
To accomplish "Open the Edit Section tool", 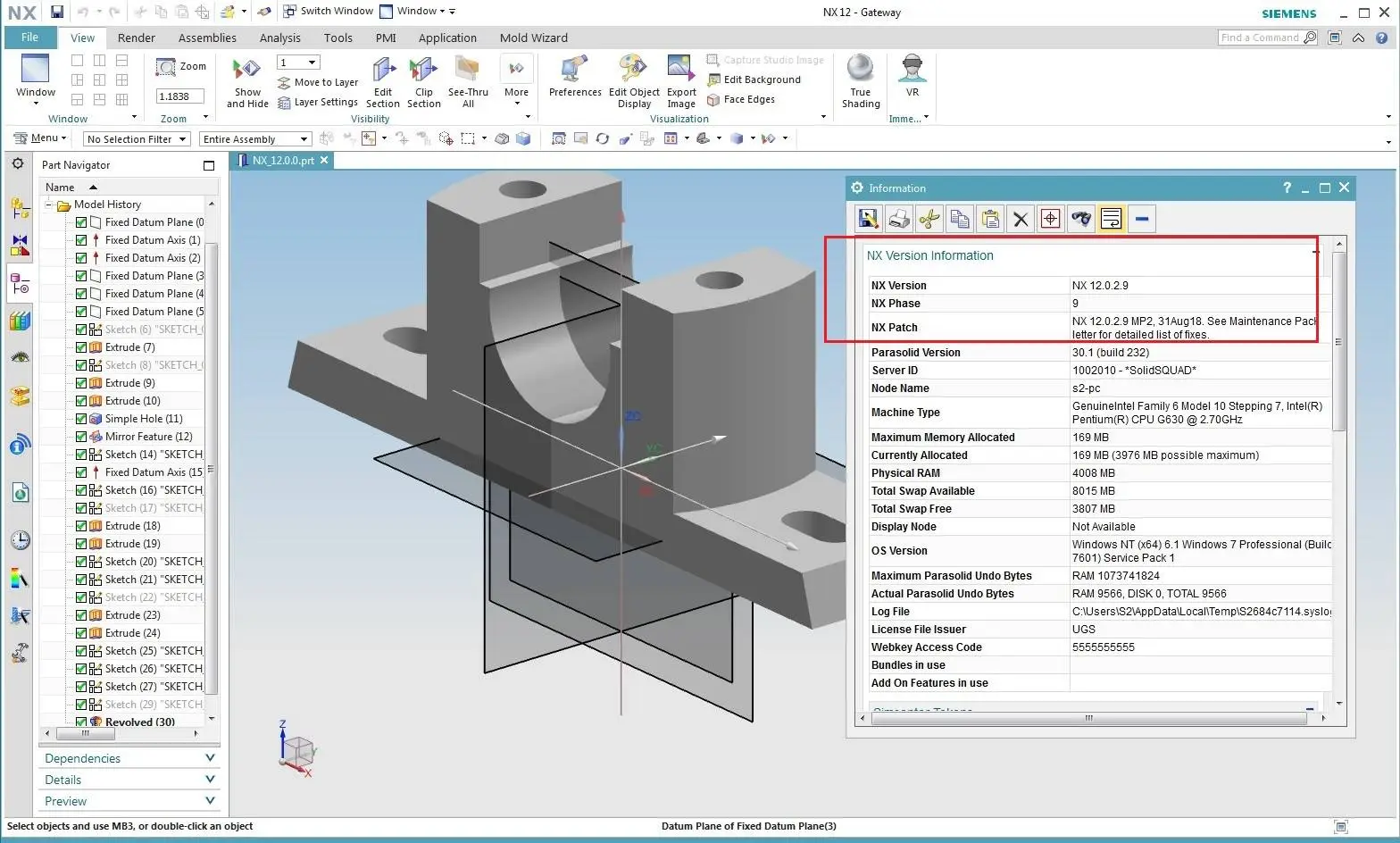I will click(x=383, y=71).
